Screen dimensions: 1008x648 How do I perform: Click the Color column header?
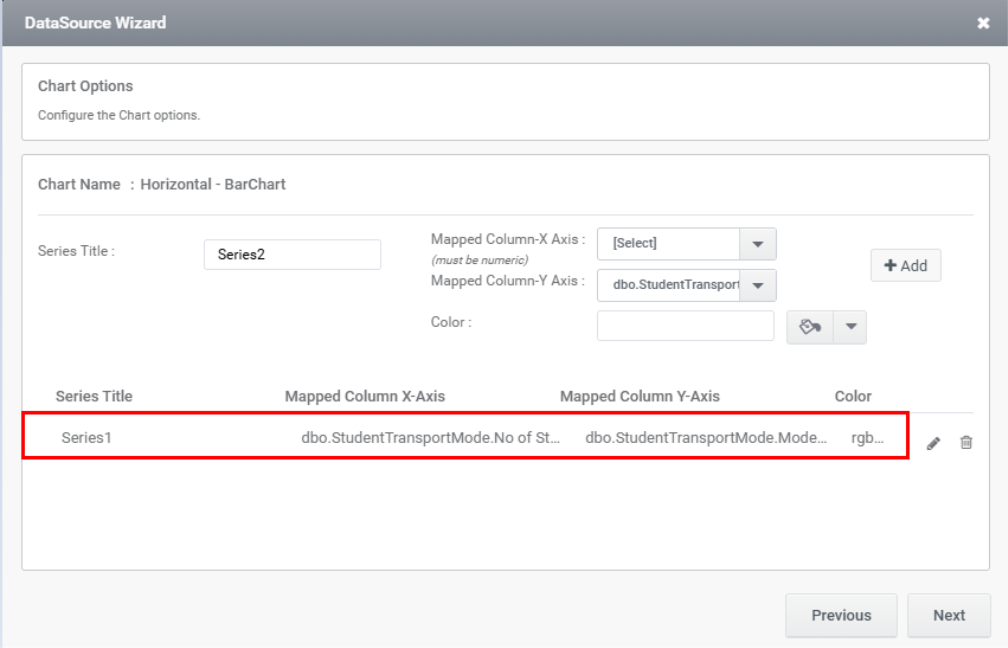point(853,396)
